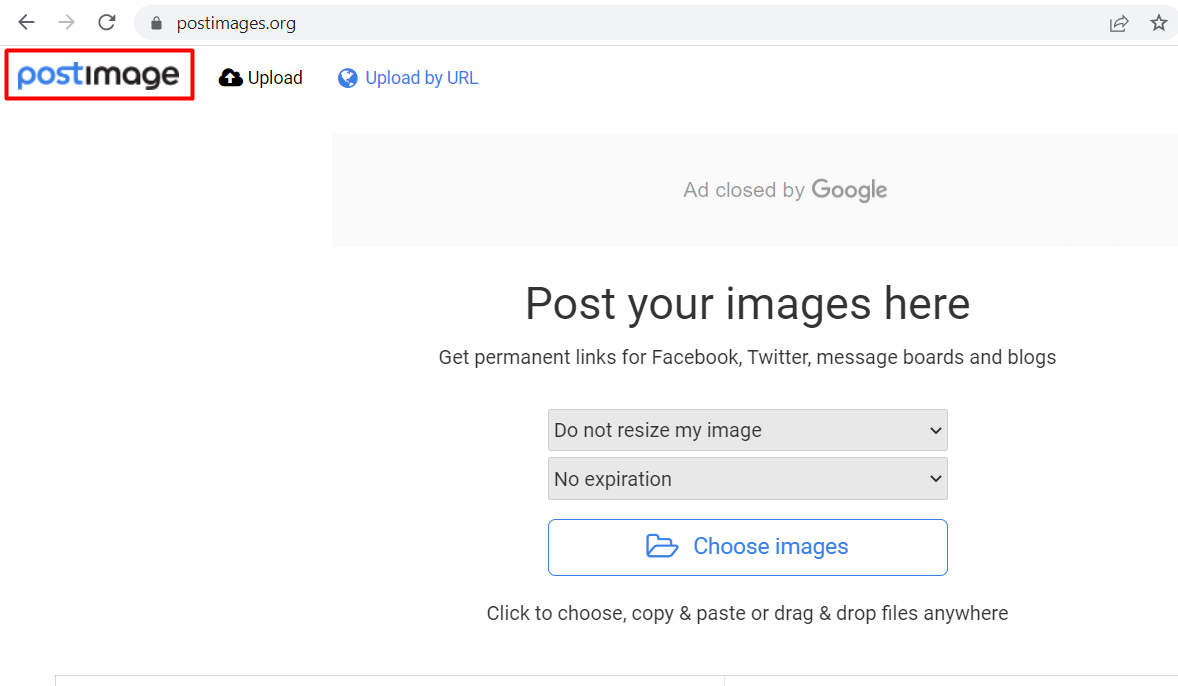Screen dimensions: 1178x686
Task: Click the globe icon by Upload by URL
Action: point(347,78)
